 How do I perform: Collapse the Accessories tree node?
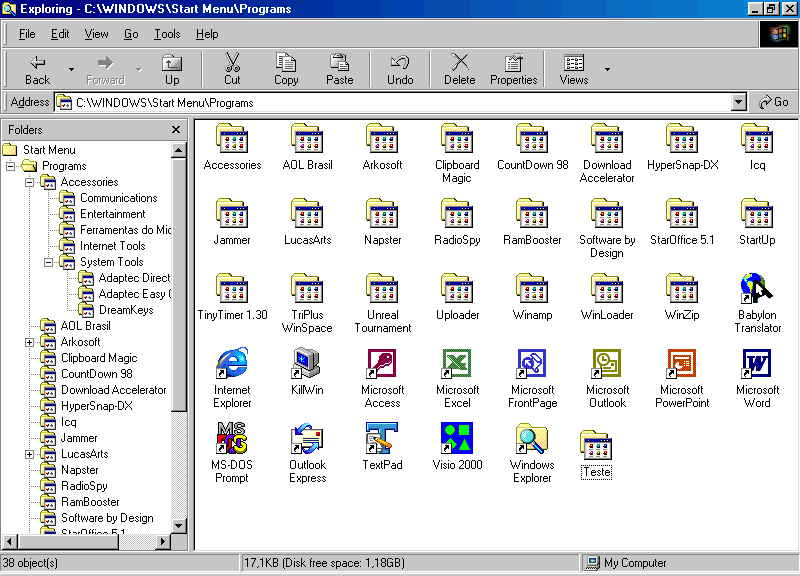[29, 182]
